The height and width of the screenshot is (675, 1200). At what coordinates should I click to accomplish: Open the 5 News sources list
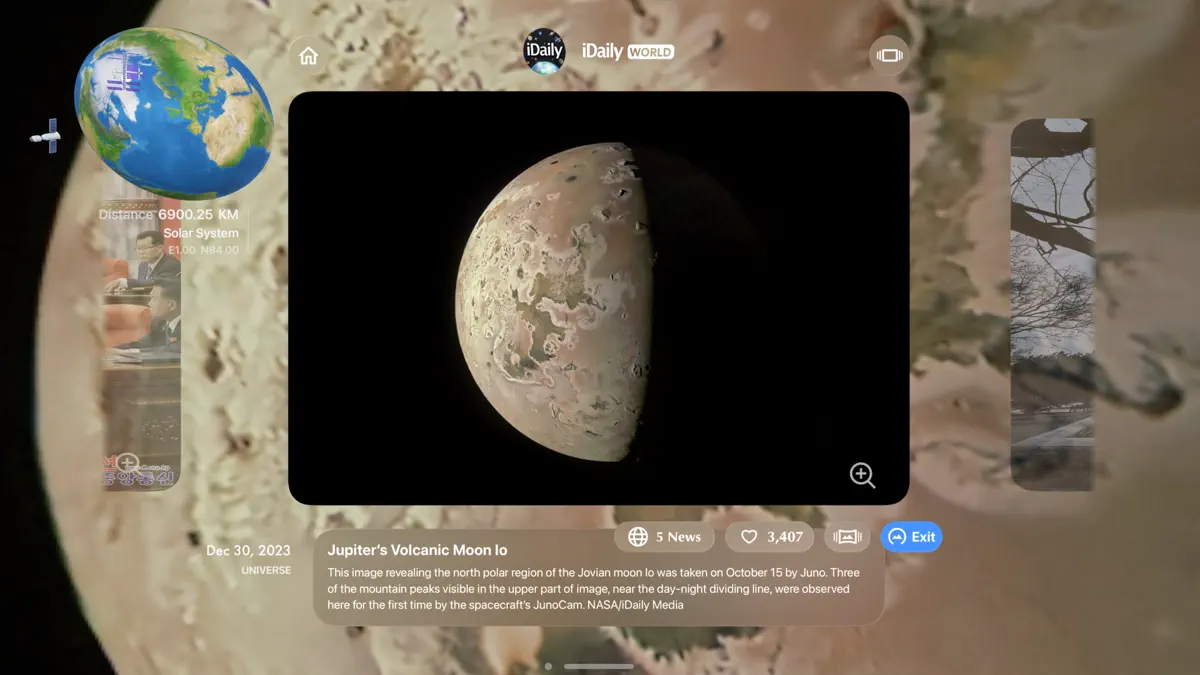click(664, 537)
